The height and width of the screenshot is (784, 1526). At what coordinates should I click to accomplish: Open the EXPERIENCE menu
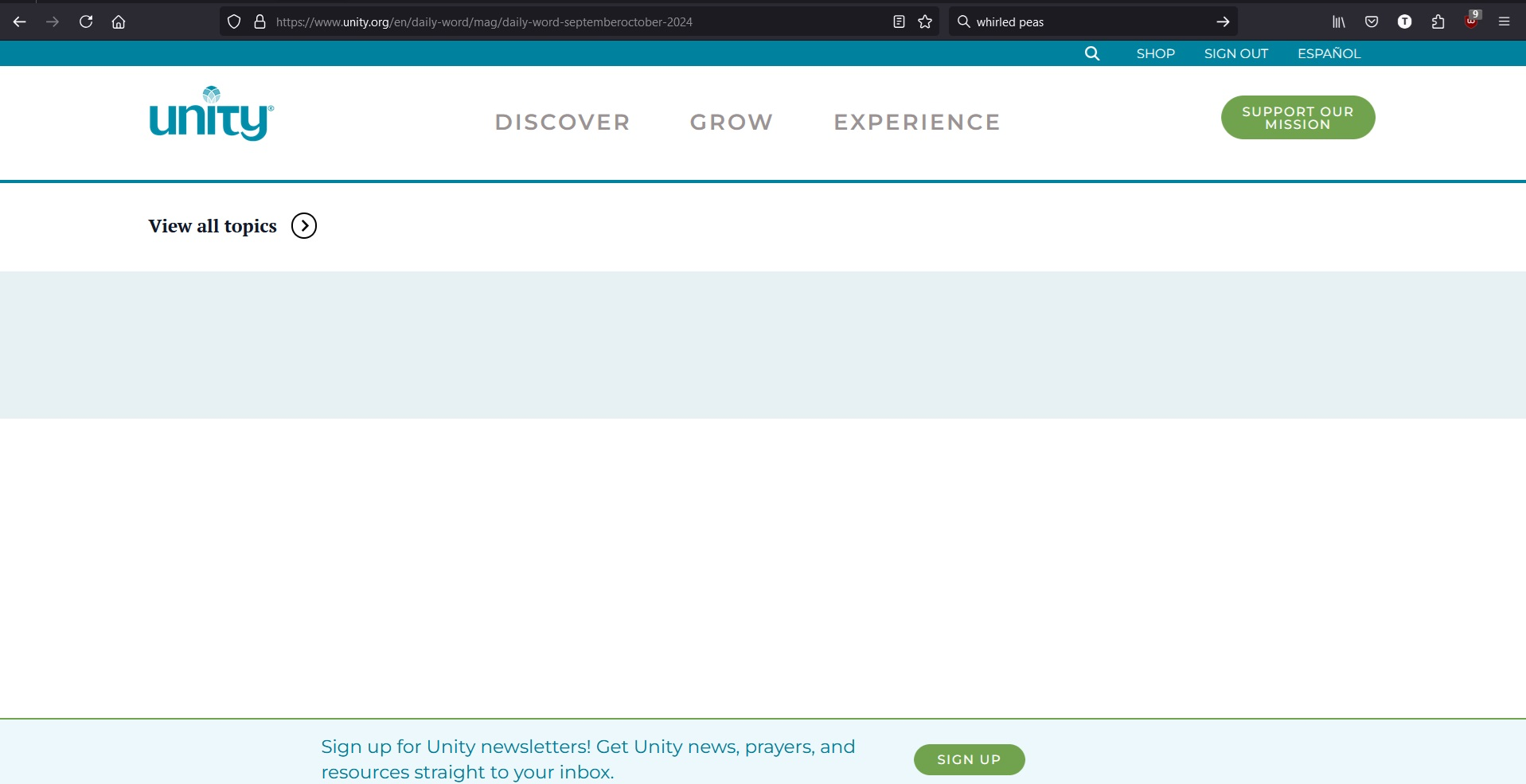[917, 122]
